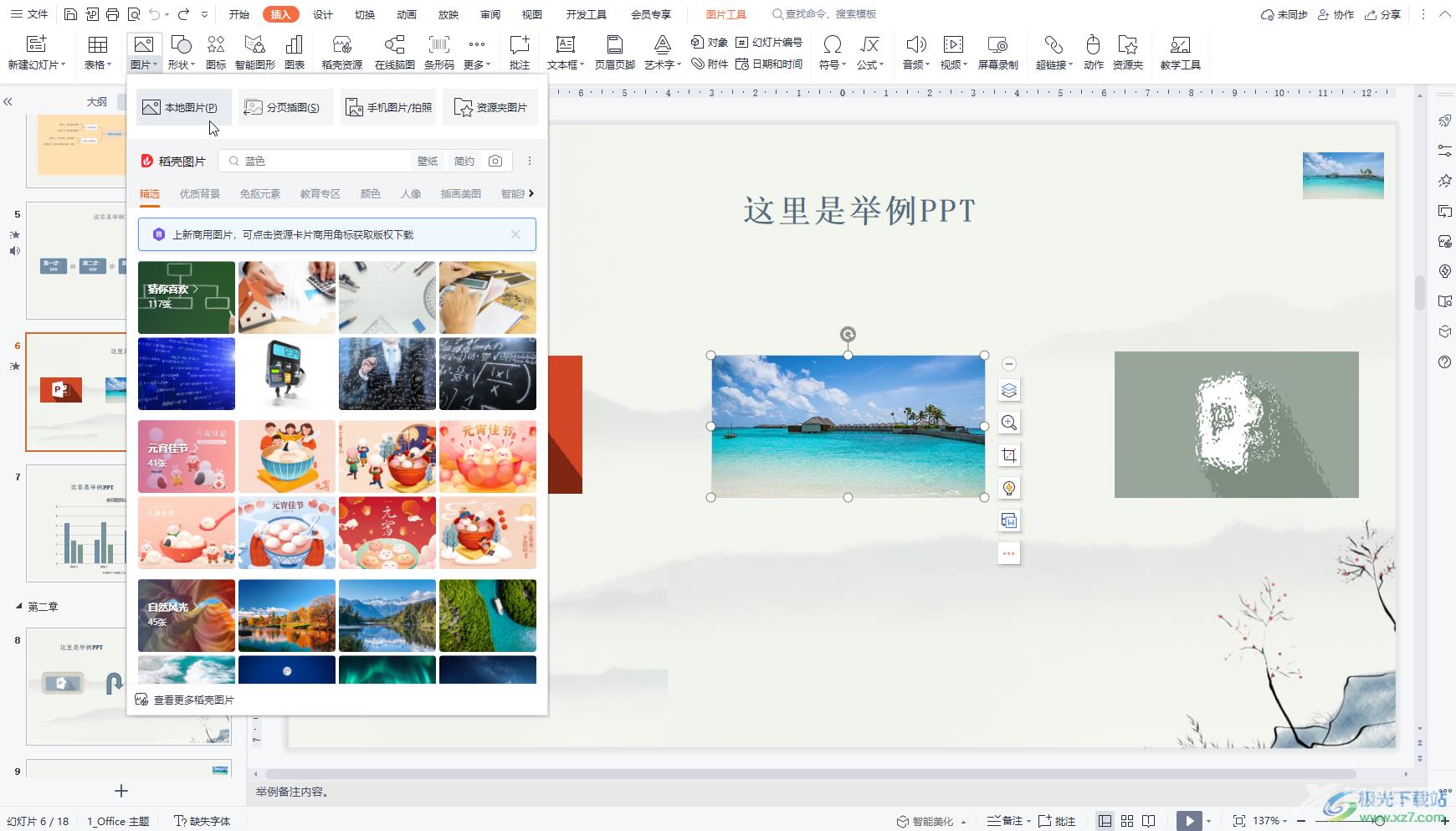The height and width of the screenshot is (831, 1456).
Task: Open the 文本框 (Text Box) dropdown
Action: point(566,64)
